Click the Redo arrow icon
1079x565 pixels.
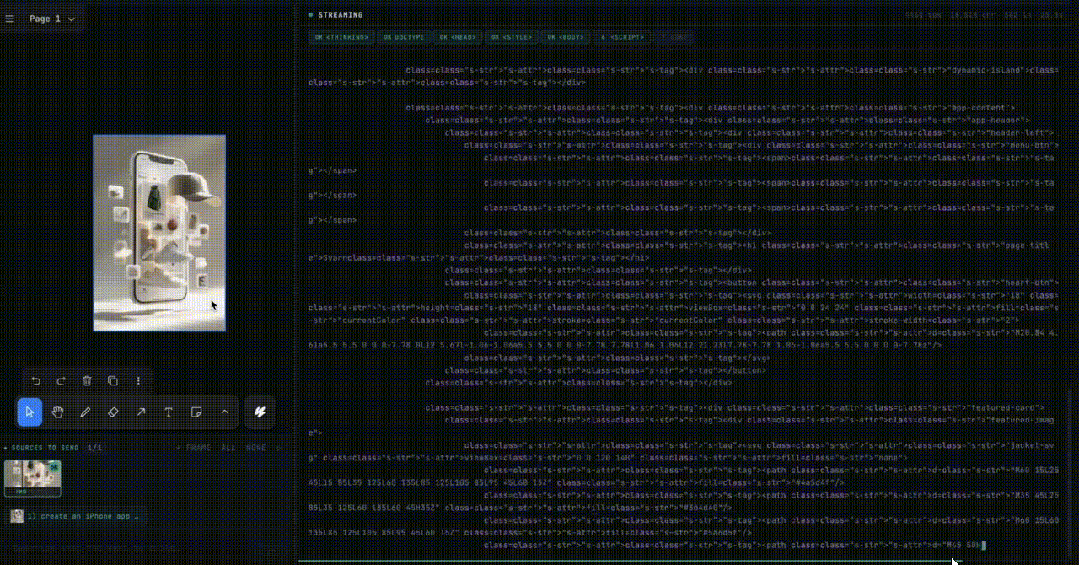tap(61, 381)
